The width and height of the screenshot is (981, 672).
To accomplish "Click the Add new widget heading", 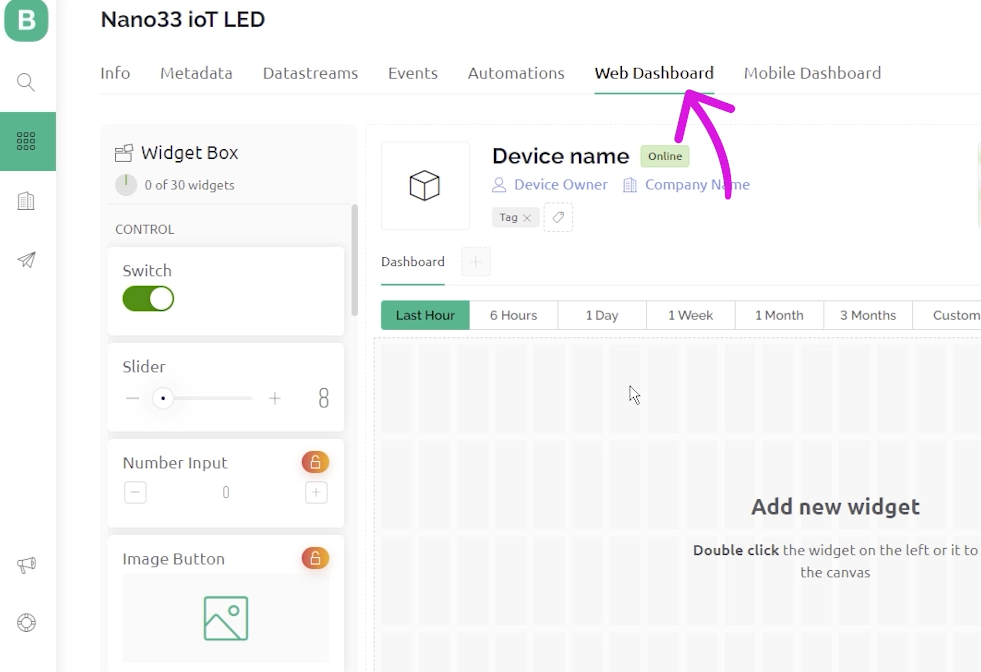I will [835, 506].
